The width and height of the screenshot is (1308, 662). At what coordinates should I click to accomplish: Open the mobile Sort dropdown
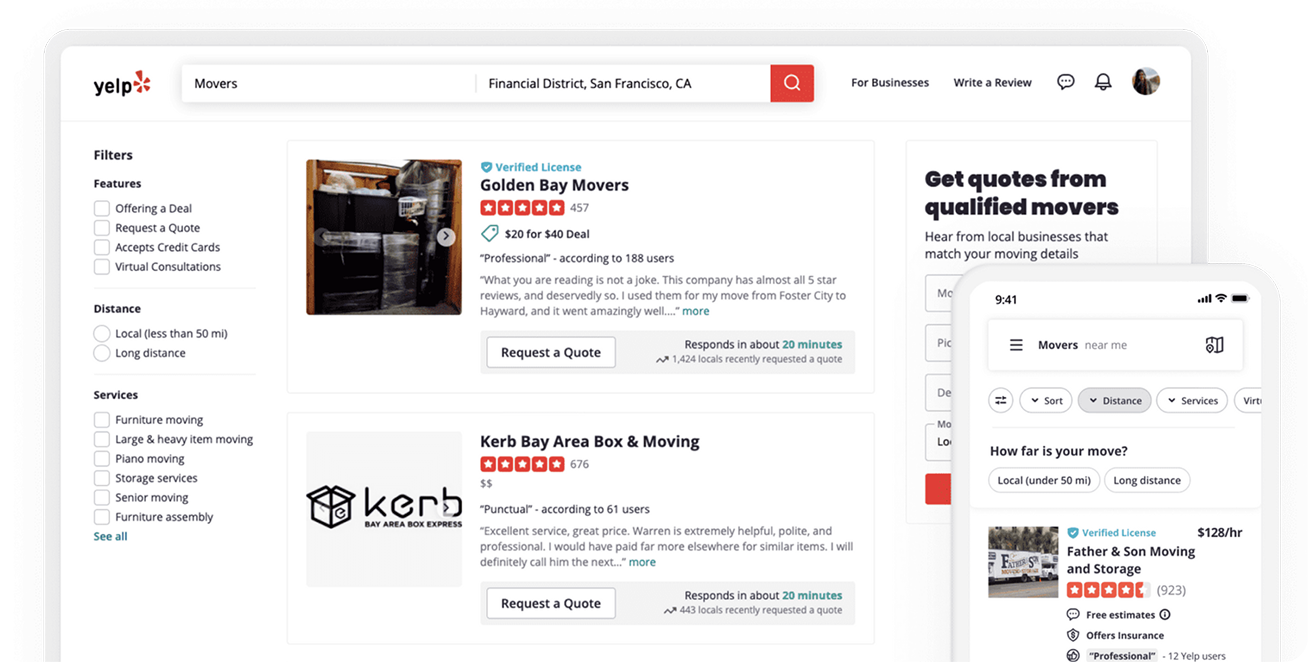[1045, 400]
